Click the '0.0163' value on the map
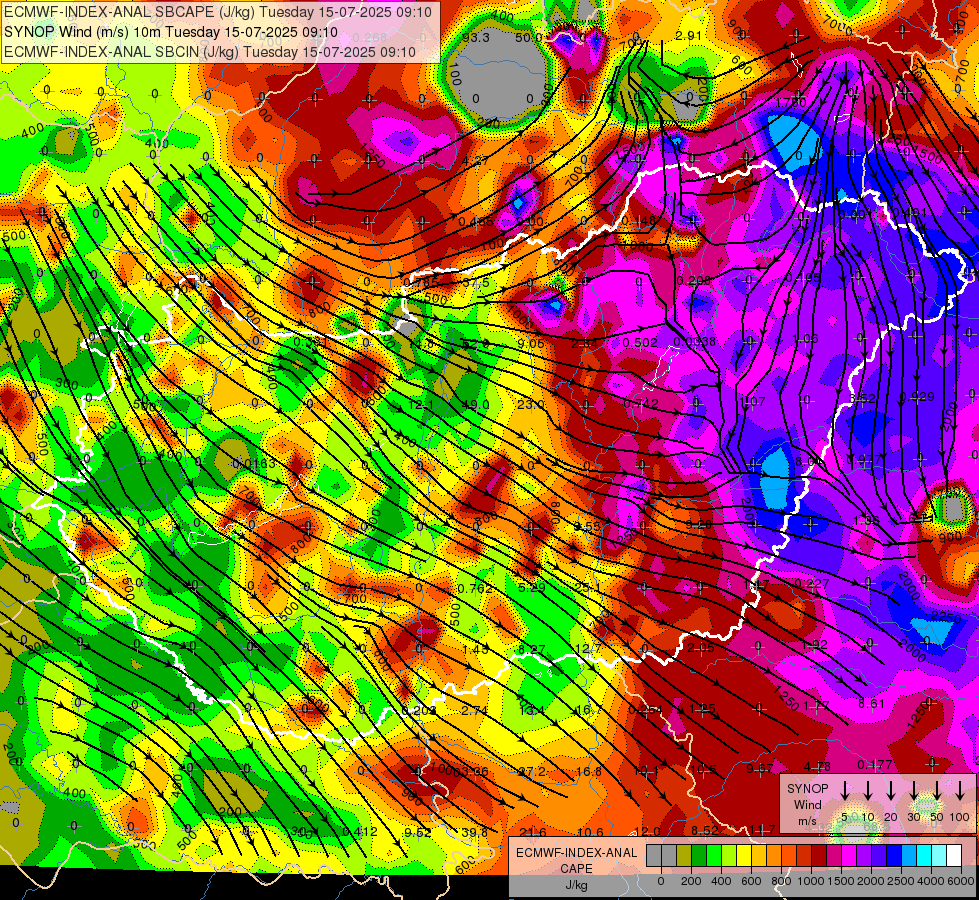Screen dimensions: 979x900 click(x=253, y=464)
